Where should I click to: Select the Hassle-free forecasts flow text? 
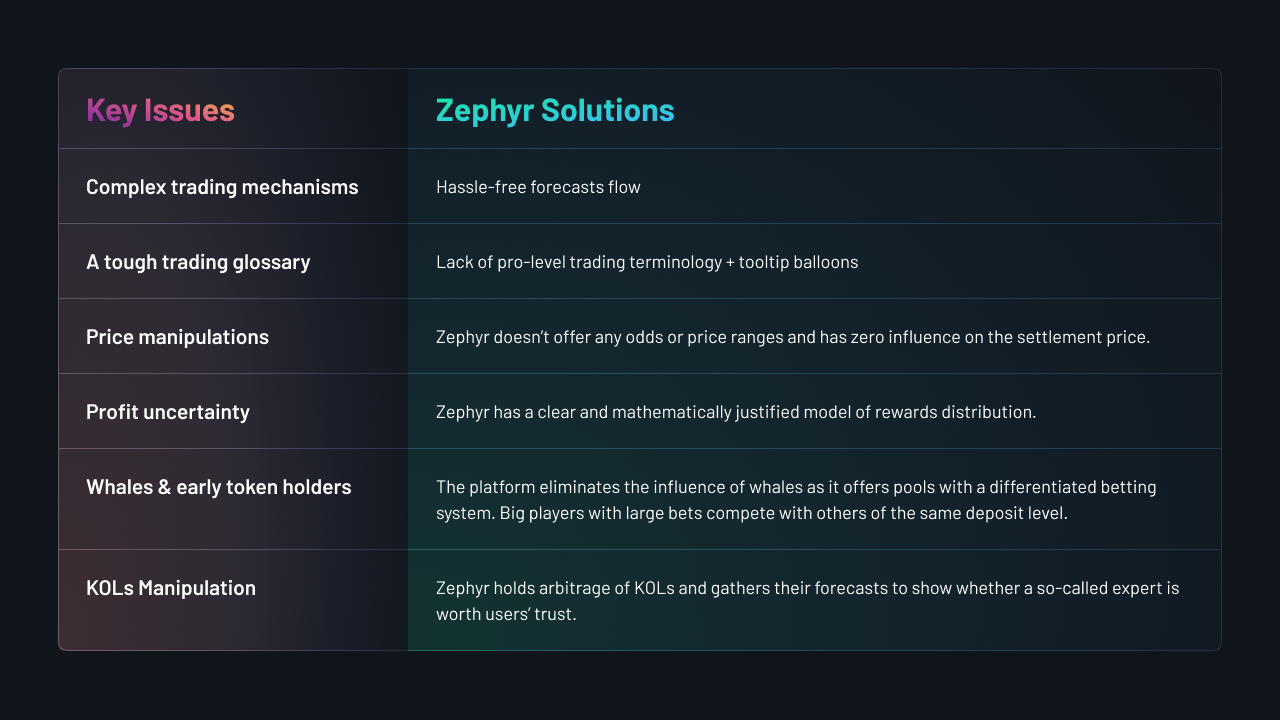click(538, 187)
